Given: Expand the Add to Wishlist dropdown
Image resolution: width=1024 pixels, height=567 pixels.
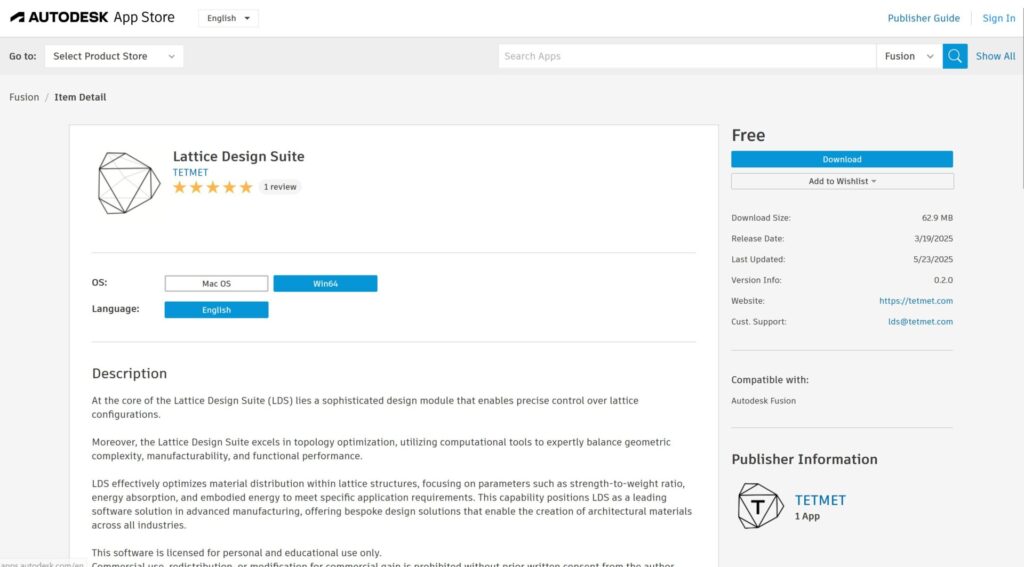Looking at the screenshot, I should [x=842, y=181].
